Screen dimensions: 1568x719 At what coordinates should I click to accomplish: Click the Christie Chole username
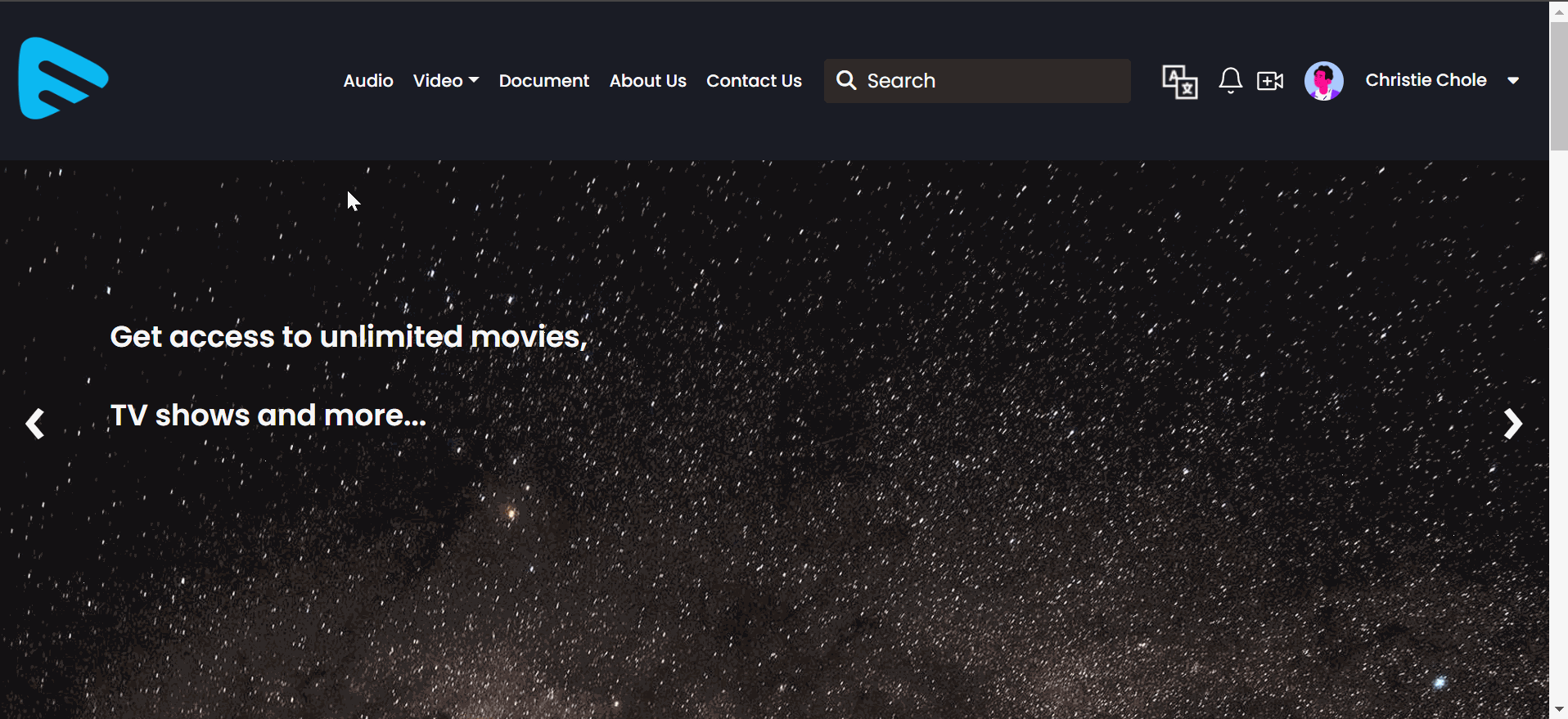pyautogui.click(x=1425, y=80)
